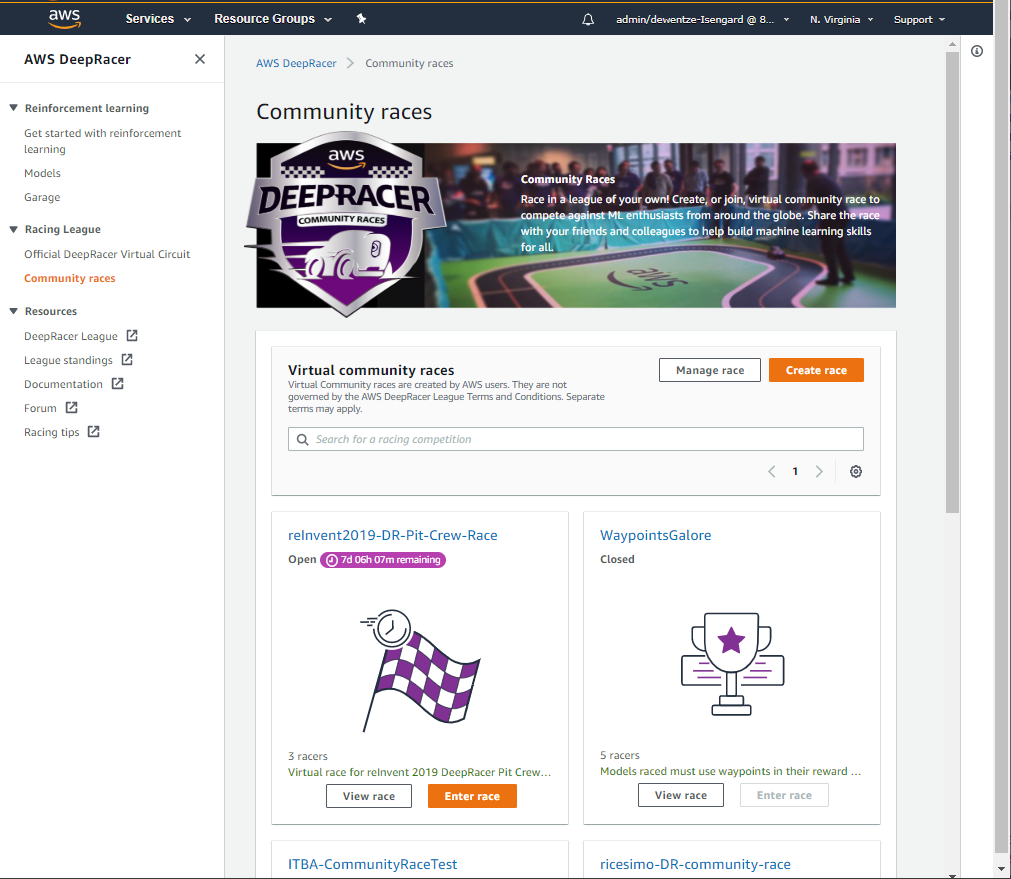
Task: Open the notifications bell icon
Action: tap(588, 19)
